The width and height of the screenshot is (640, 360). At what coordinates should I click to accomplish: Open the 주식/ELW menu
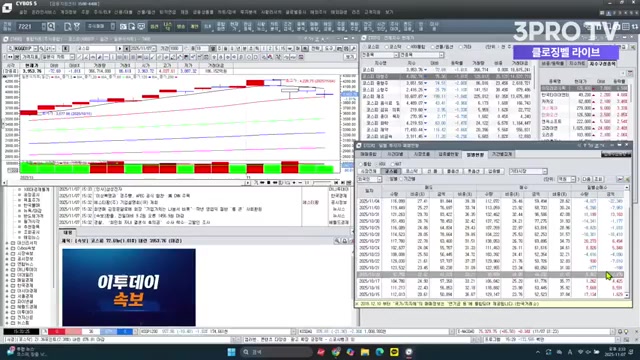[102, 12]
